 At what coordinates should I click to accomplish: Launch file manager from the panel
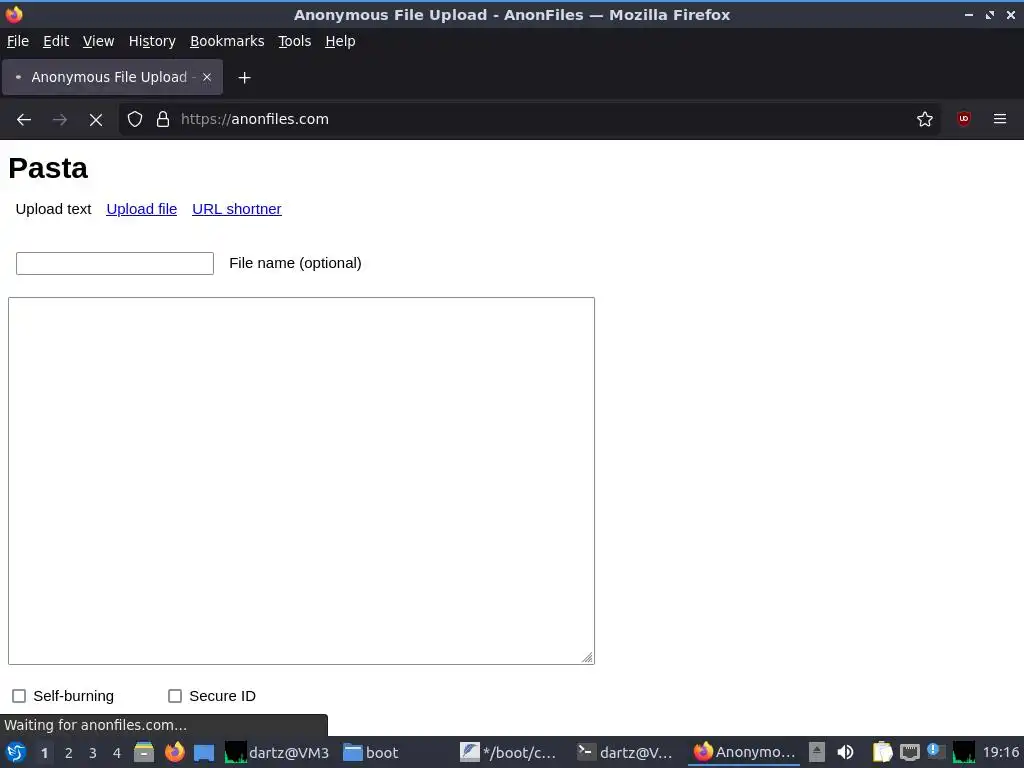(x=144, y=752)
